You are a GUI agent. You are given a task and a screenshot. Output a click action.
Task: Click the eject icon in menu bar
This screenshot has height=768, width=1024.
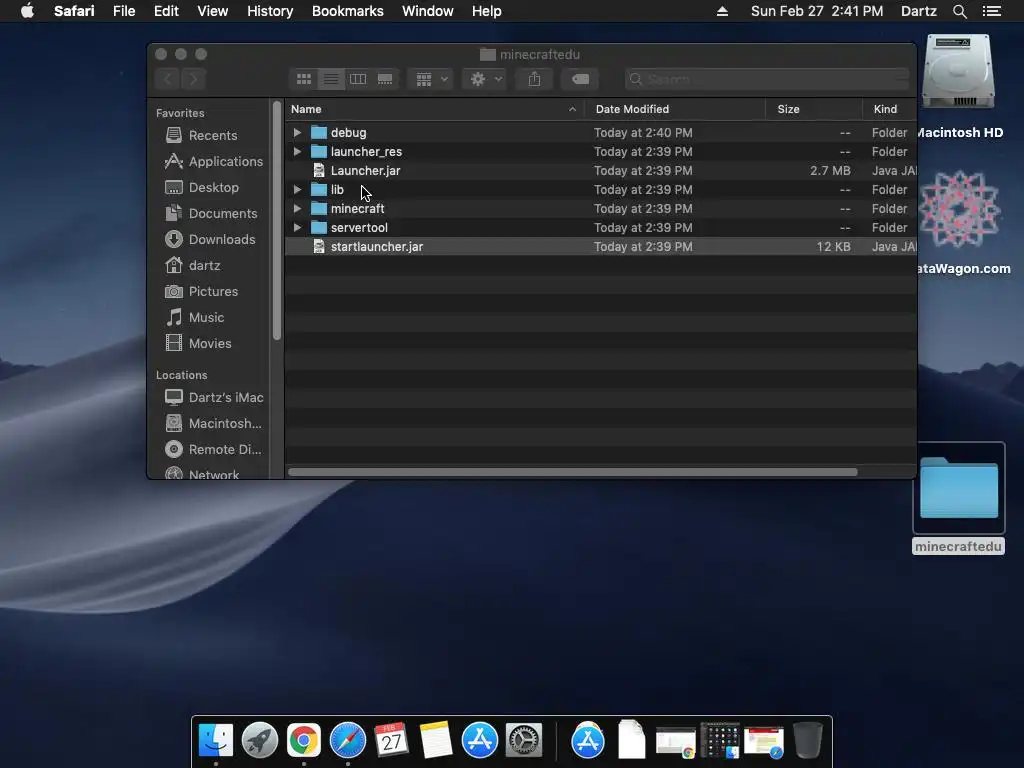pos(722,11)
